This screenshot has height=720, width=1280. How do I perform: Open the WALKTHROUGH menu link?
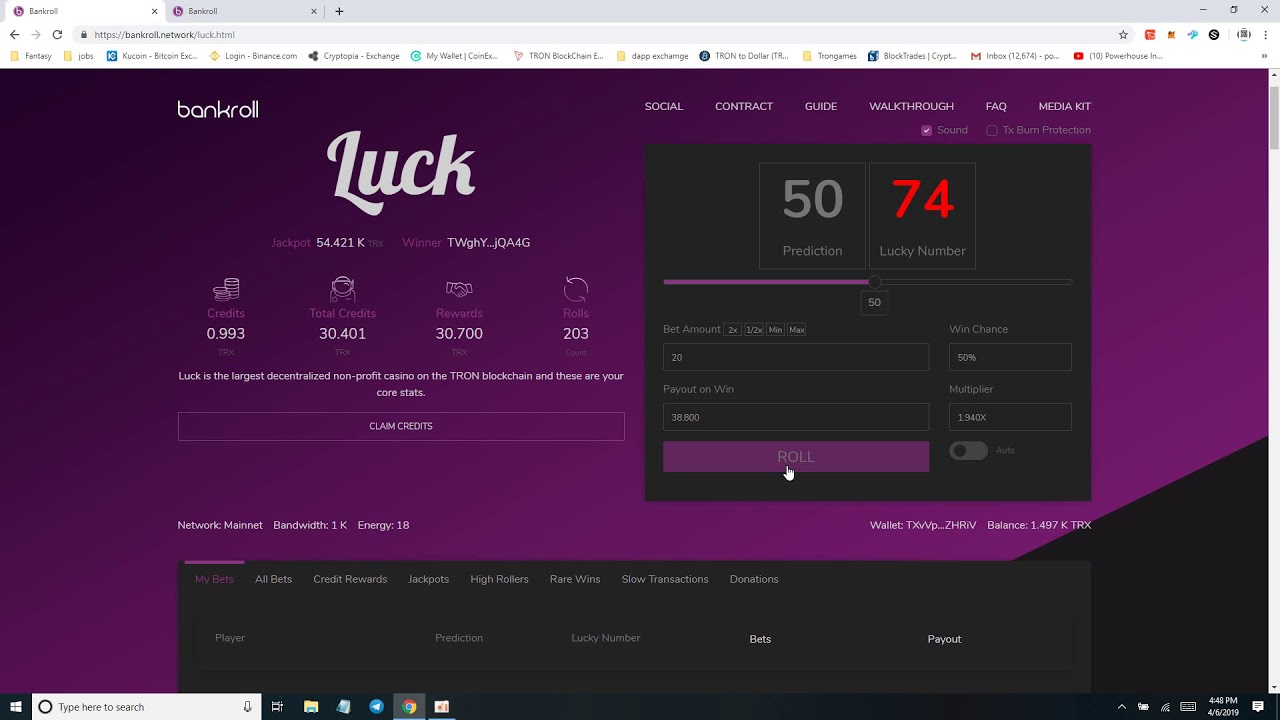[911, 106]
